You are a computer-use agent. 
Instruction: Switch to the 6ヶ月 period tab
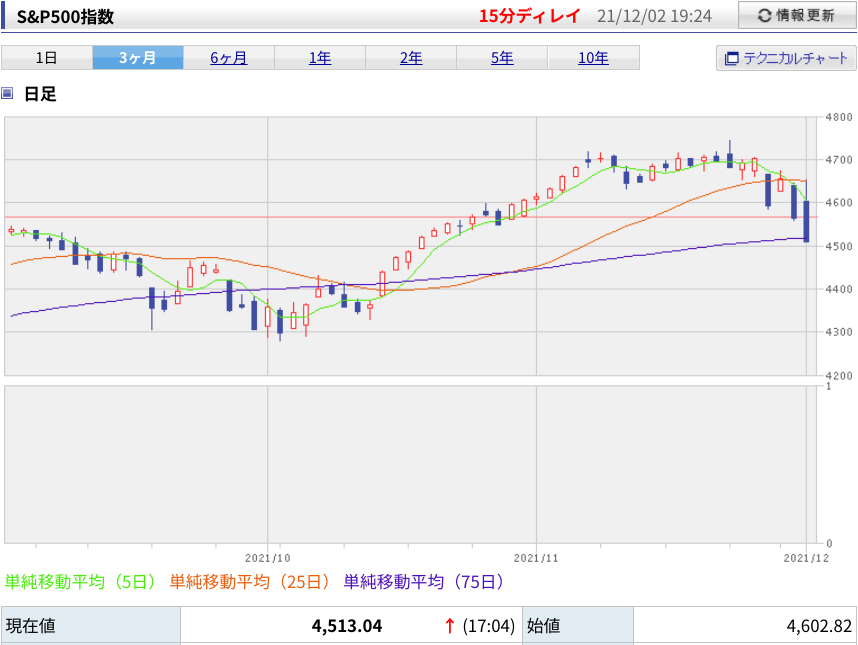coord(229,57)
